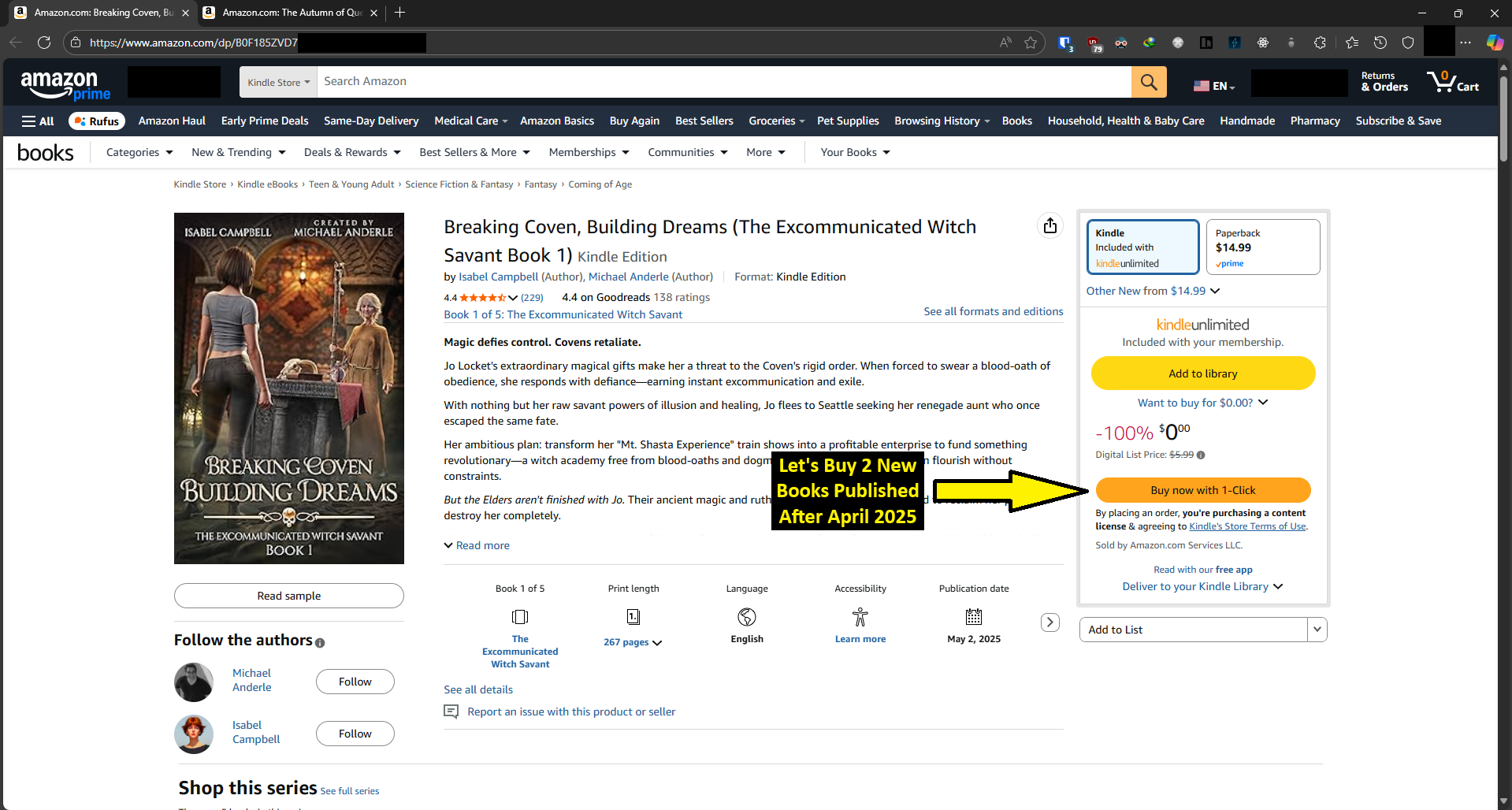Viewport: 1512px width, 810px height.
Task: Click the Amazon search magnifier icon
Action: (1148, 81)
